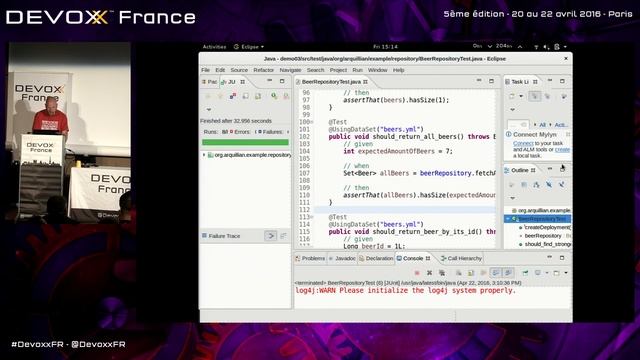
Task: Click the Clear Console icon
Action: (x=459, y=273)
